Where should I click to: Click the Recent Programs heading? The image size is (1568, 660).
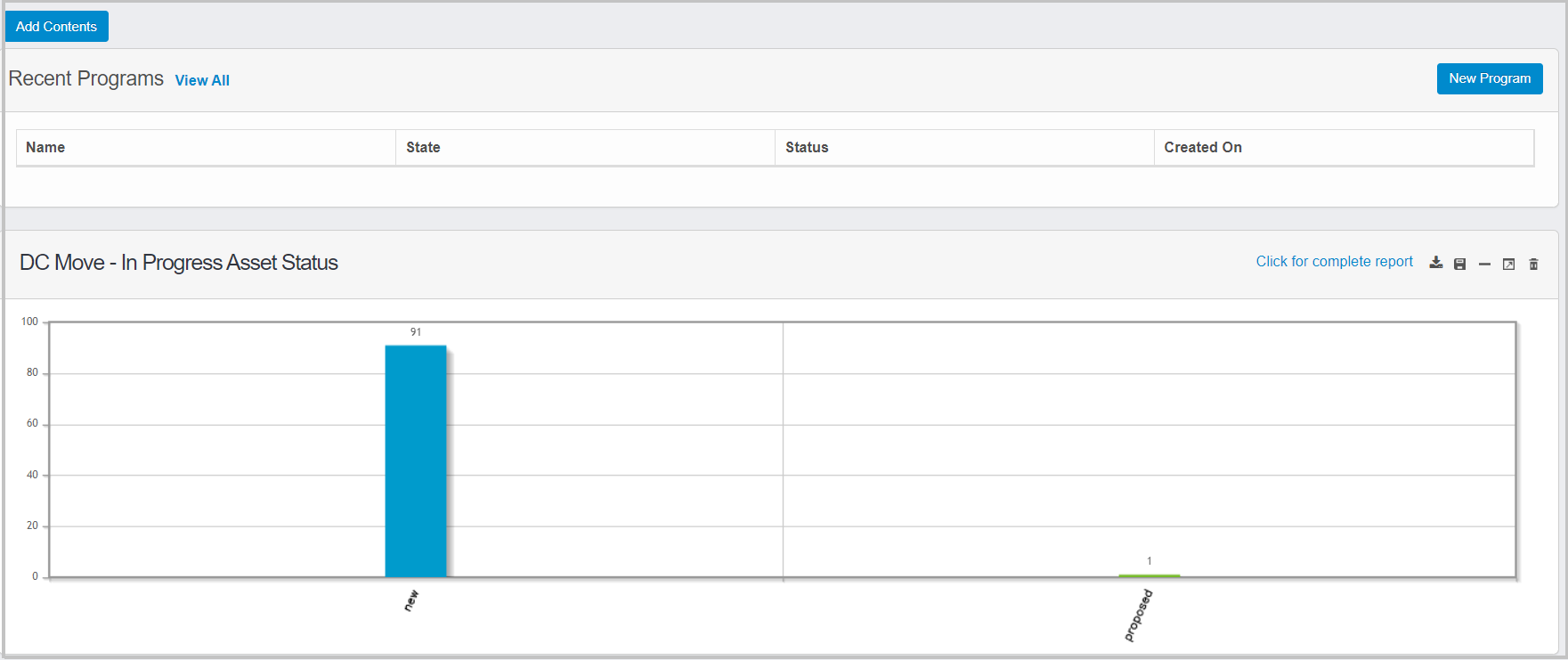[x=86, y=78]
